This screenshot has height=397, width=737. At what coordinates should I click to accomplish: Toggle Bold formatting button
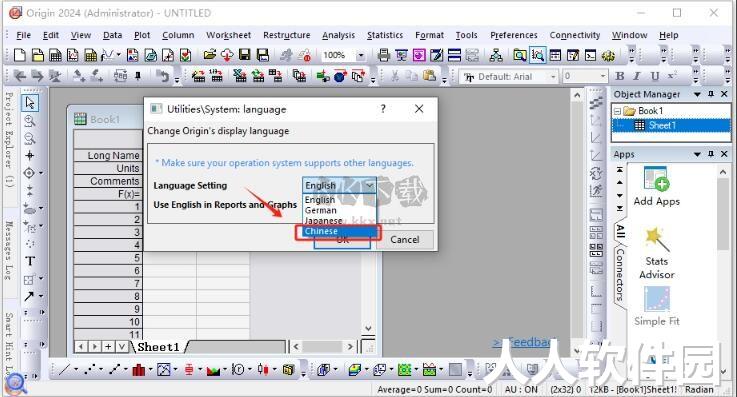[x=620, y=76]
